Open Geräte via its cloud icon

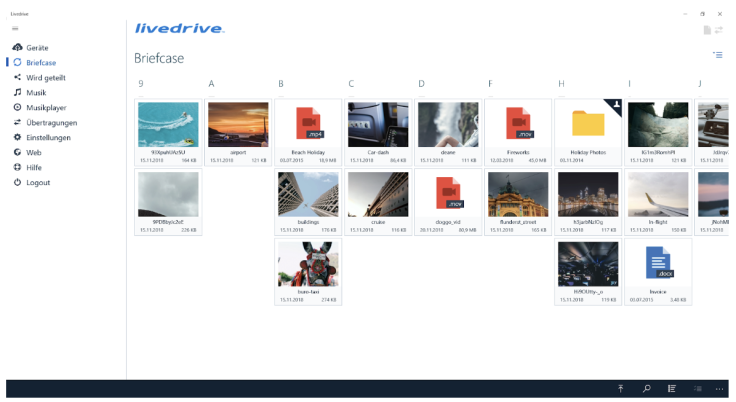pyautogui.click(x=17, y=47)
